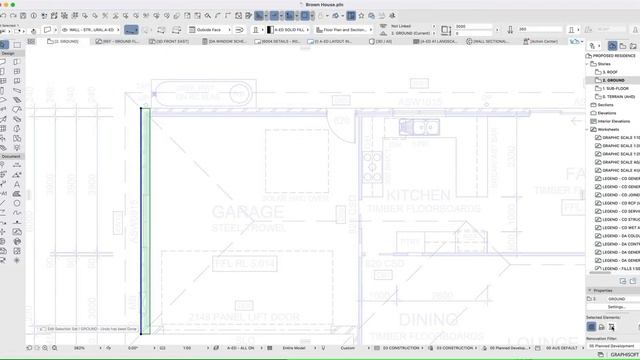Open the tab overview grid icon
The width and height of the screenshot is (640, 360).
31,41
